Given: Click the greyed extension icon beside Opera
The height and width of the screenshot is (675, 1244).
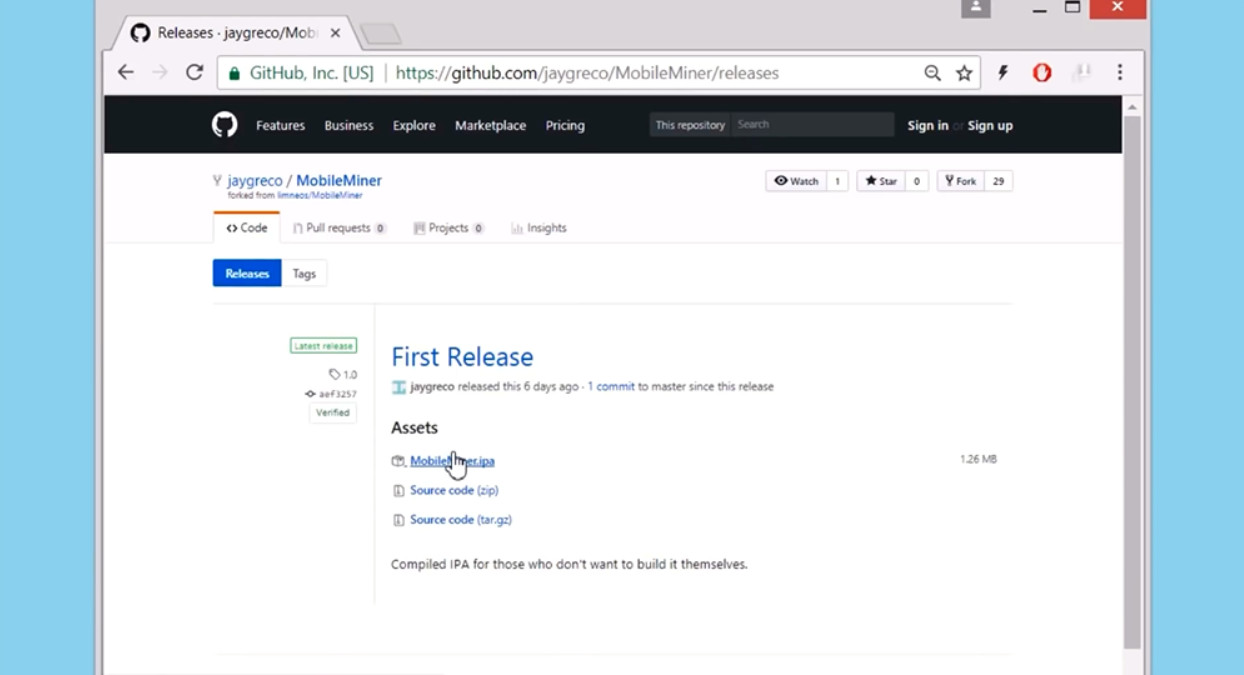Looking at the screenshot, I should [1081, 73].
